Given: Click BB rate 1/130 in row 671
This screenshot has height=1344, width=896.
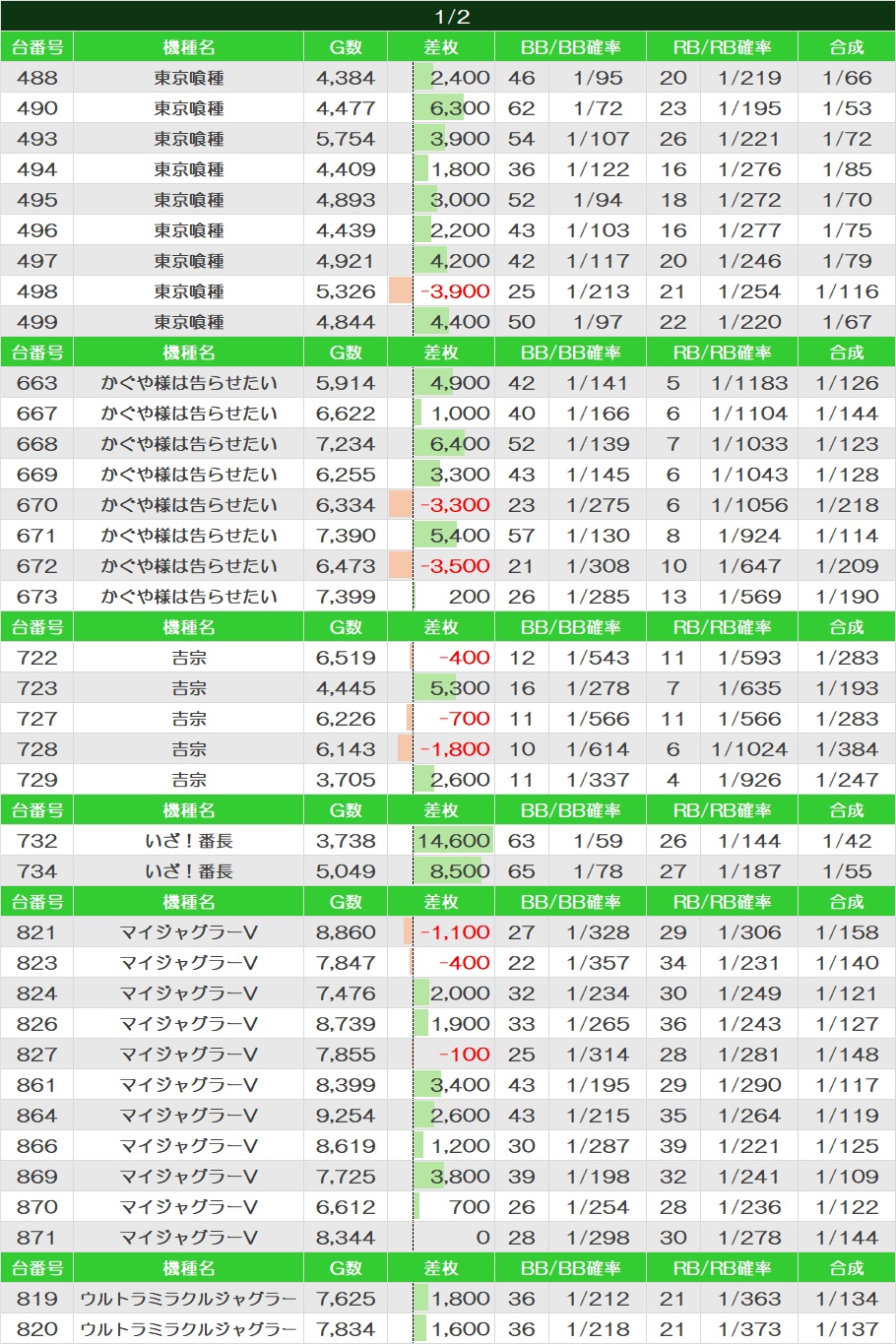Looking at the screenshot, I should [x=598, y=536].
